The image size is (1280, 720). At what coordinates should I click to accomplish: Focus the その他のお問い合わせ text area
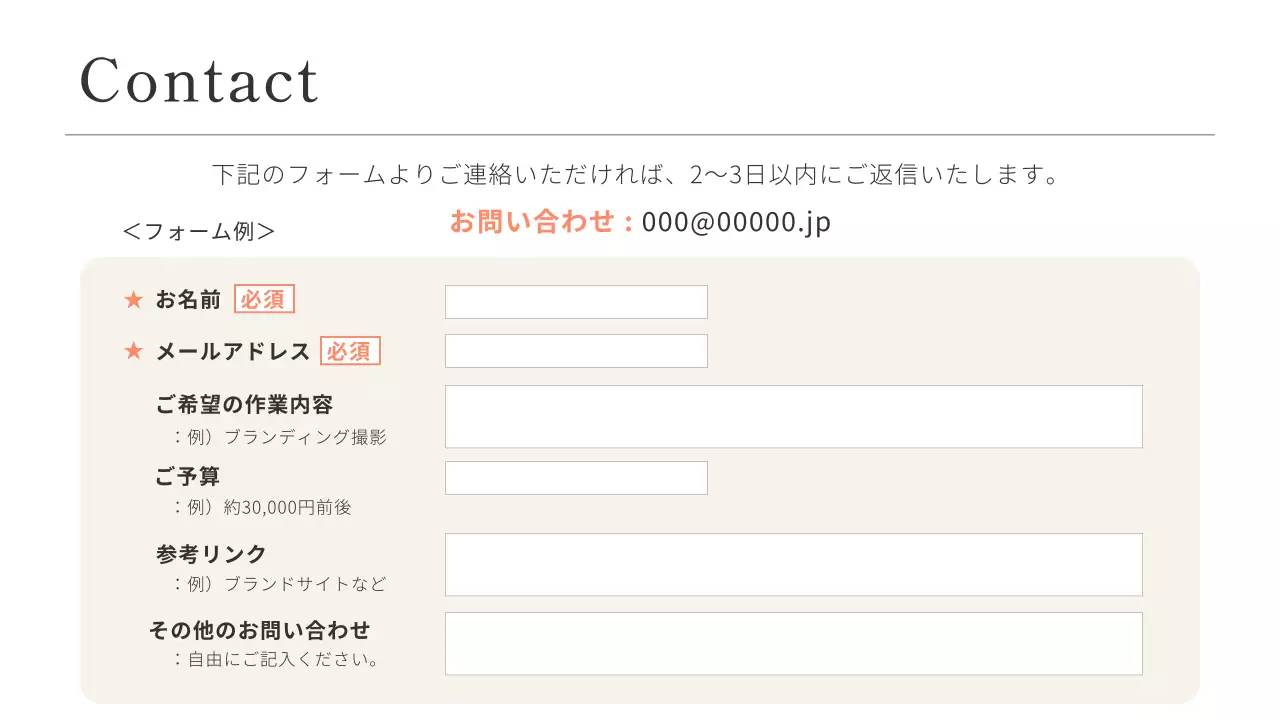793,644
